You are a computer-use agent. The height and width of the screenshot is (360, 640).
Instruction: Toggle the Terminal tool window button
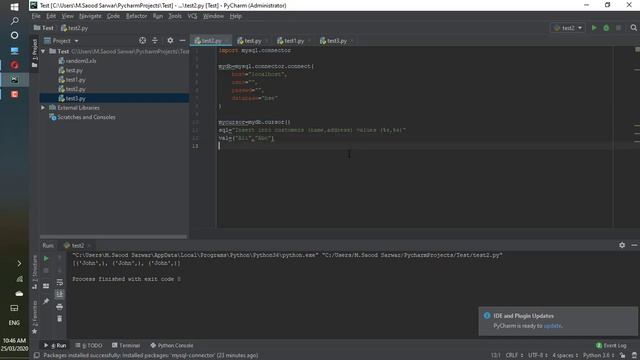(126, 345)
